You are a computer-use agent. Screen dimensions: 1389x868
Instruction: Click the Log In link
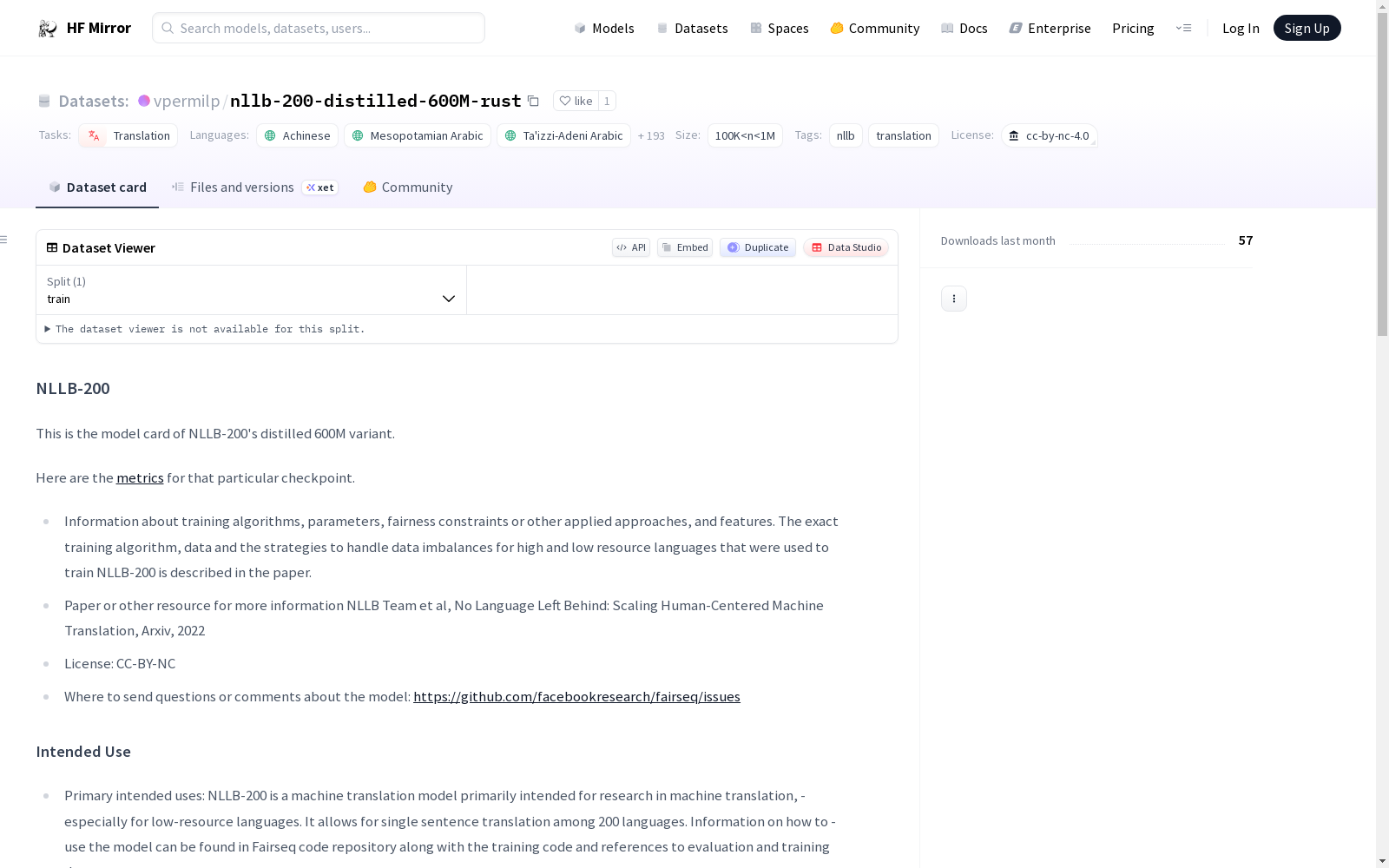point(1241,28)
